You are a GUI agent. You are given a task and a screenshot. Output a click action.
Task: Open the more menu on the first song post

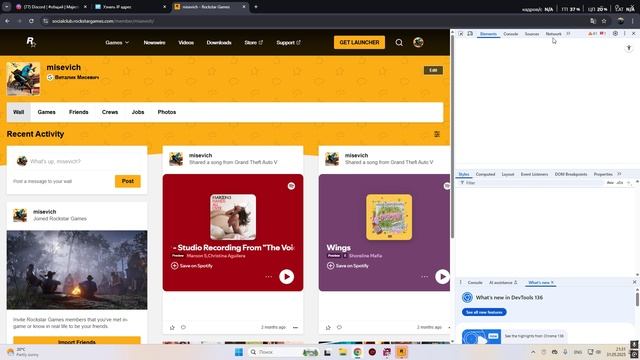click(x=296, y=327)
